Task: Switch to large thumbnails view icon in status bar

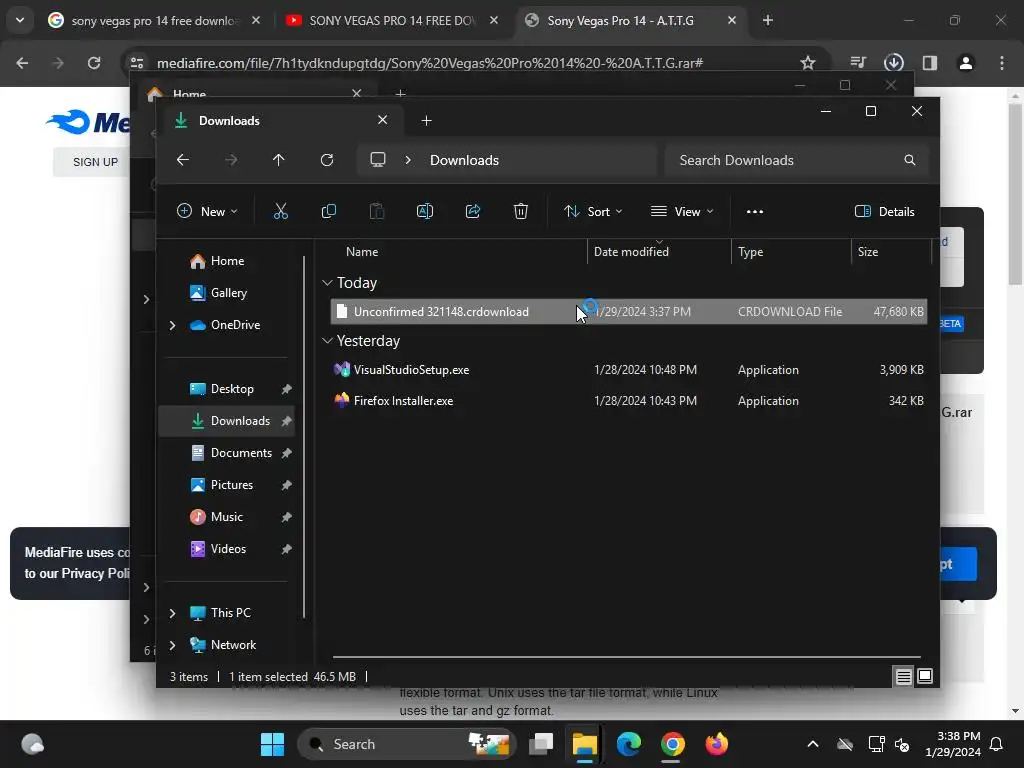Action: pos(925,677)
